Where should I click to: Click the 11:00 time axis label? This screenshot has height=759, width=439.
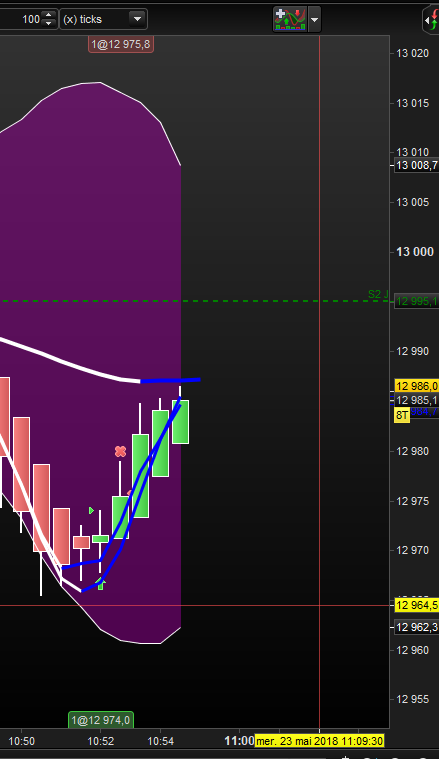tap(240, 741)
